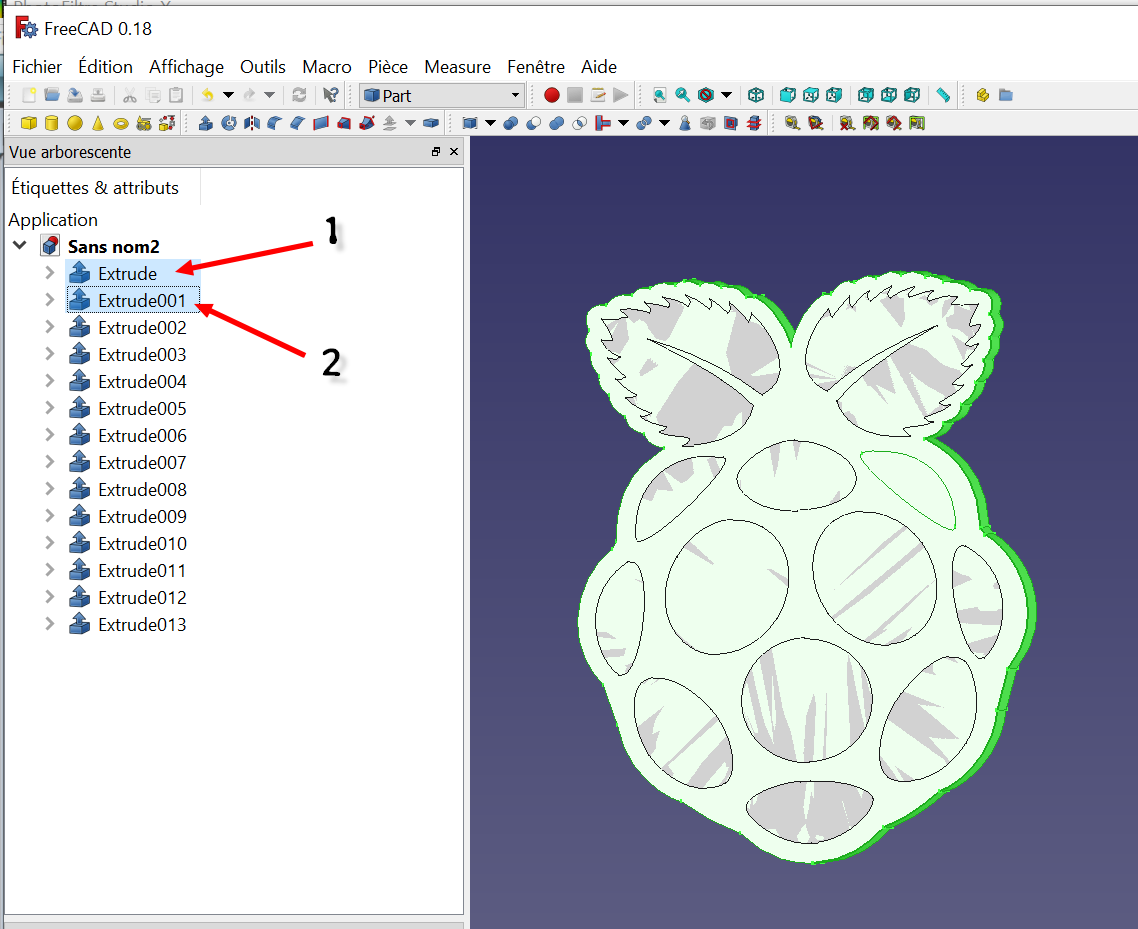The height and width of the screenshot is (929, 1138).
Task: Open the macro editor notepad icon
Action: 598,95
